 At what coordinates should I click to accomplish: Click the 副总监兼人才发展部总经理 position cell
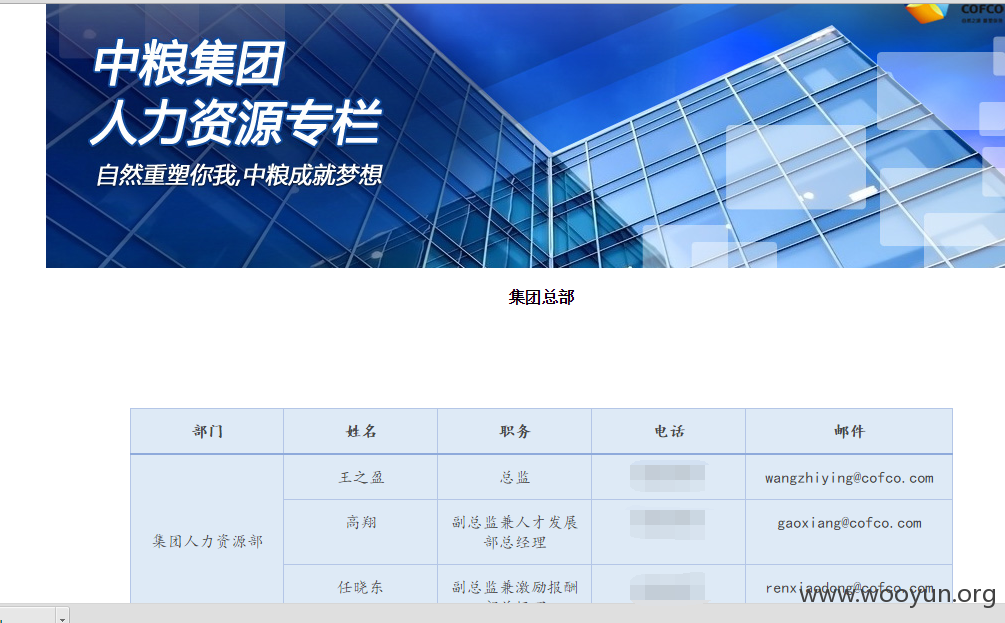[515, 532]
